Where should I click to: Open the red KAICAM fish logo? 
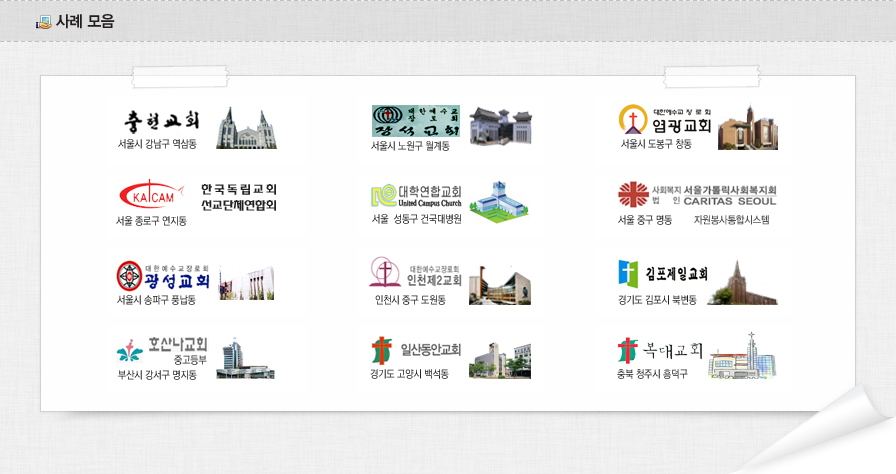151,195
